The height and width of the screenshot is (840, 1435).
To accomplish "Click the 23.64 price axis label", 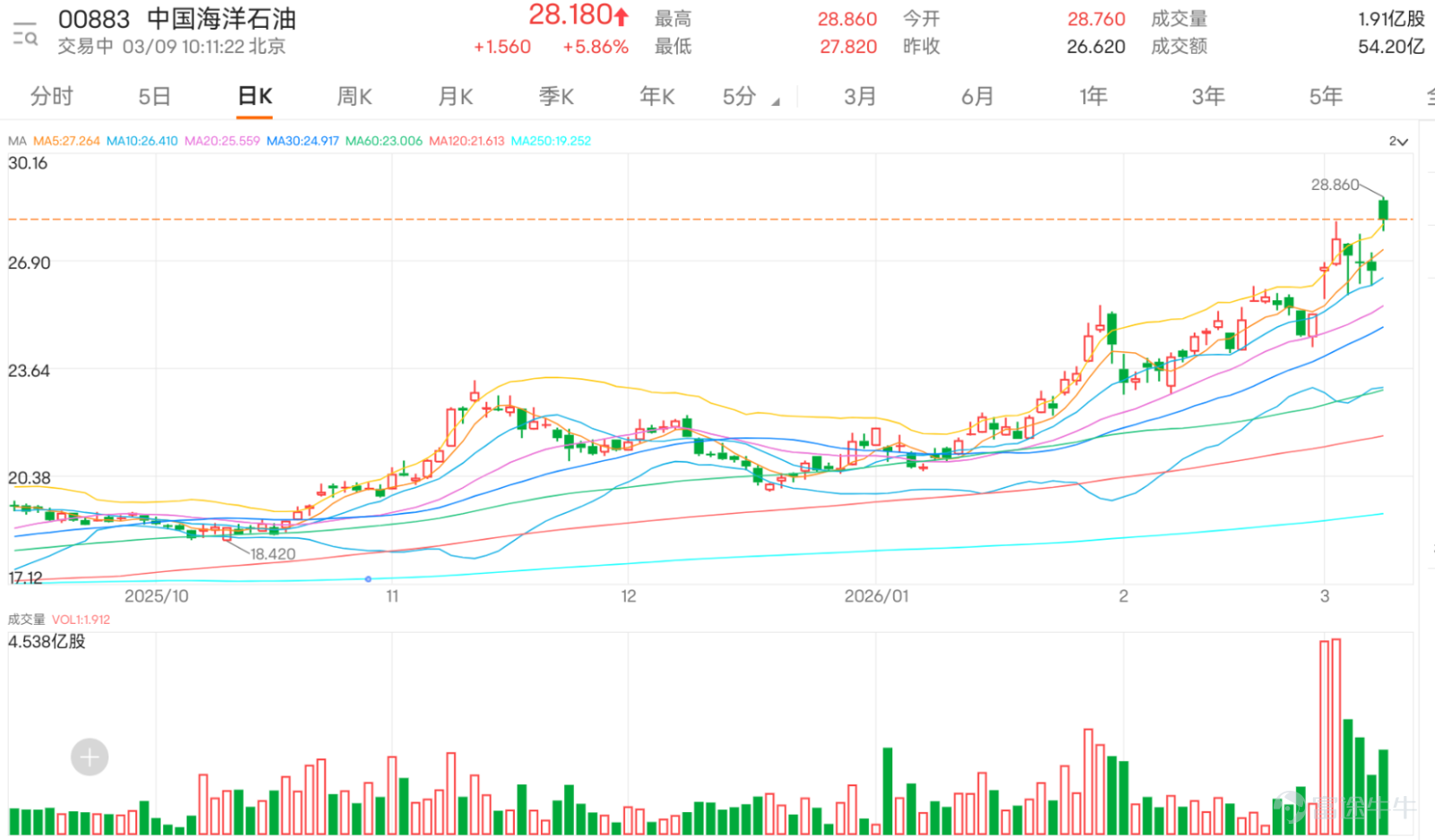I will (29, 370).
